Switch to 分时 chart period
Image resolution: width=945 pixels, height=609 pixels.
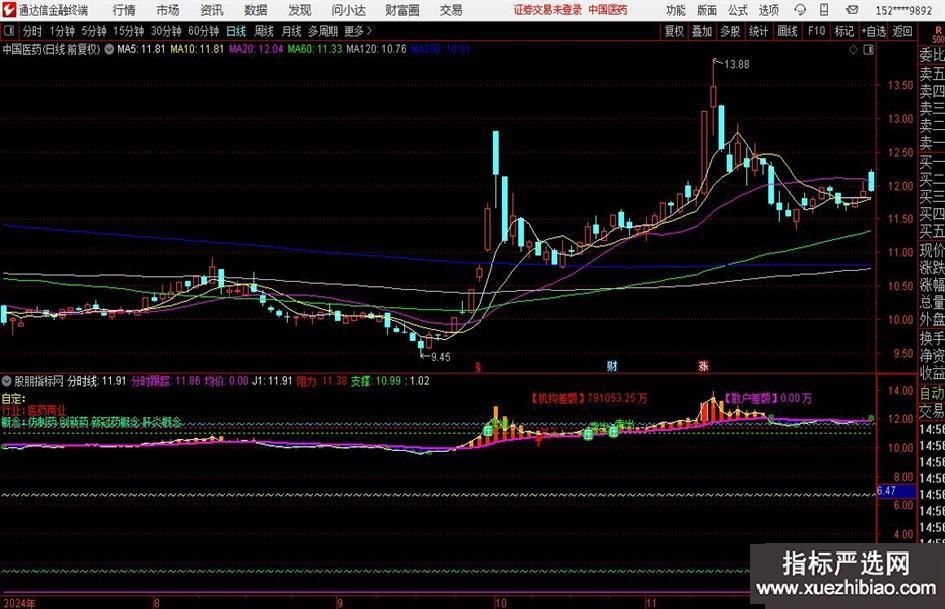[x=33, y=31]
